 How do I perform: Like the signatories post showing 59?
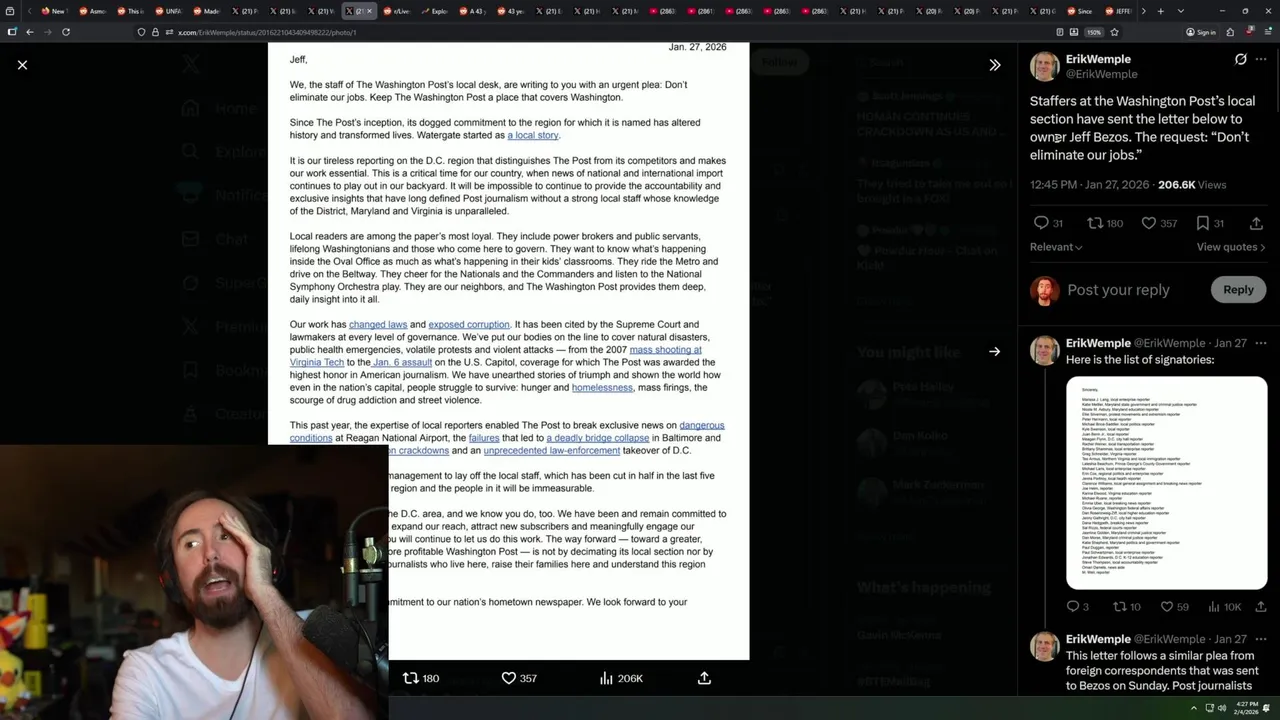[x=1174, y=606]
